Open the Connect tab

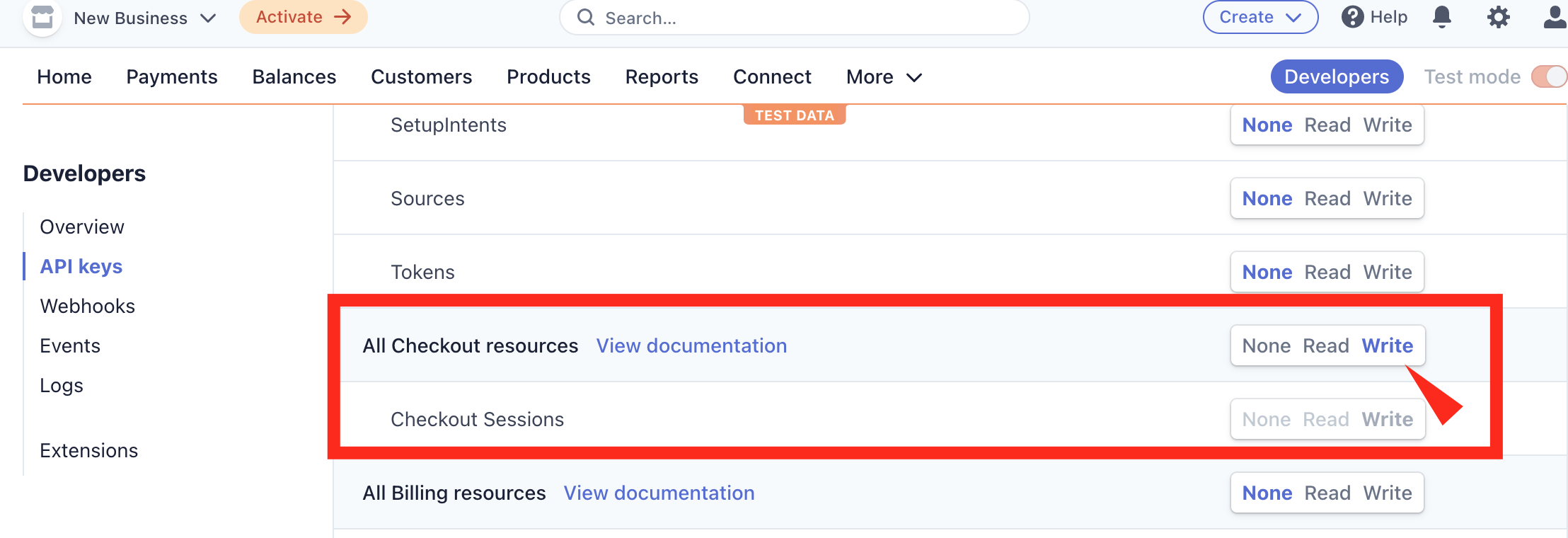pos(772,76)
